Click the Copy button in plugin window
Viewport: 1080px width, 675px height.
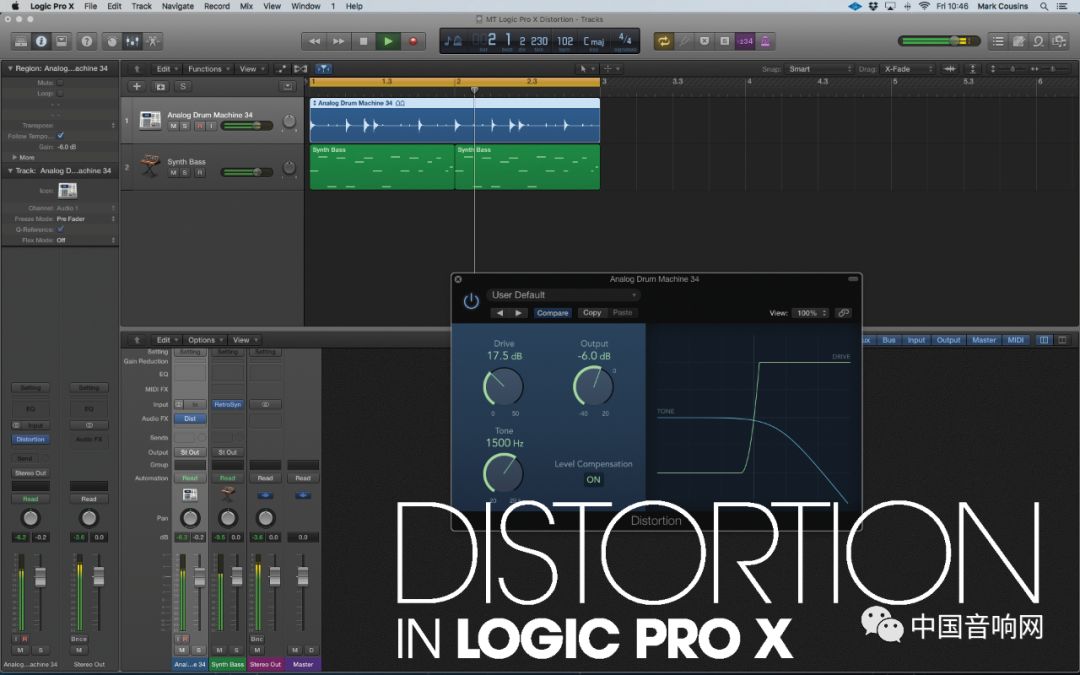pyautogui.click(x=592, y=313)
